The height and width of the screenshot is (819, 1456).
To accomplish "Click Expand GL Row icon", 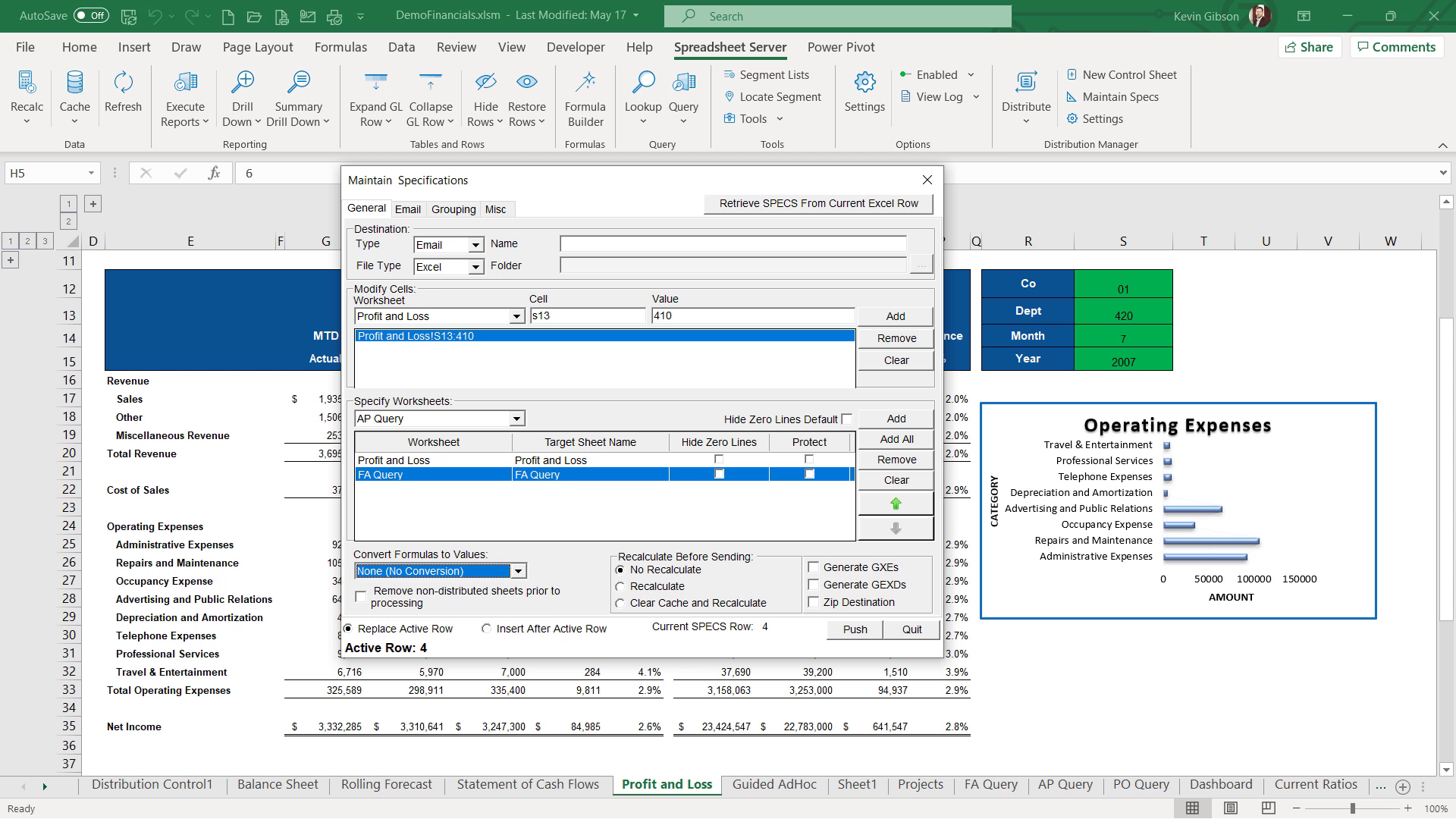I will 376,82.
